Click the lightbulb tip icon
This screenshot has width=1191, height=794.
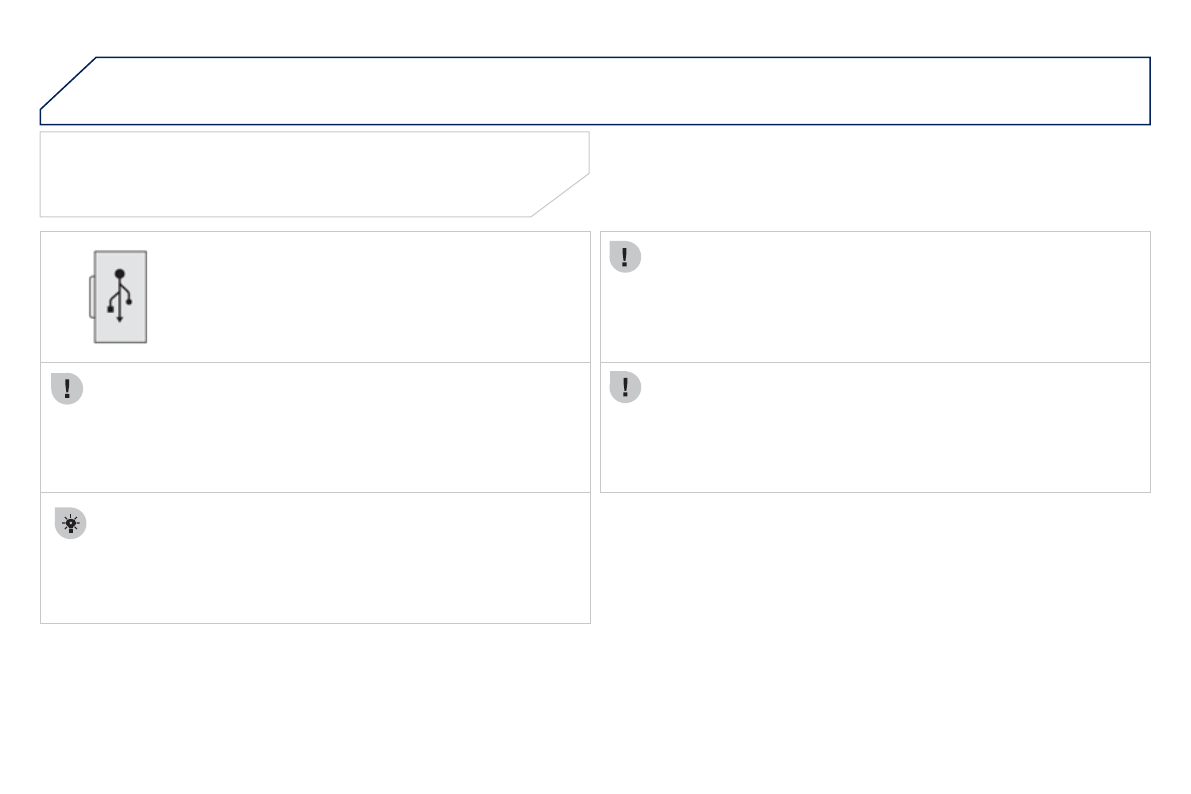point(70,523)
